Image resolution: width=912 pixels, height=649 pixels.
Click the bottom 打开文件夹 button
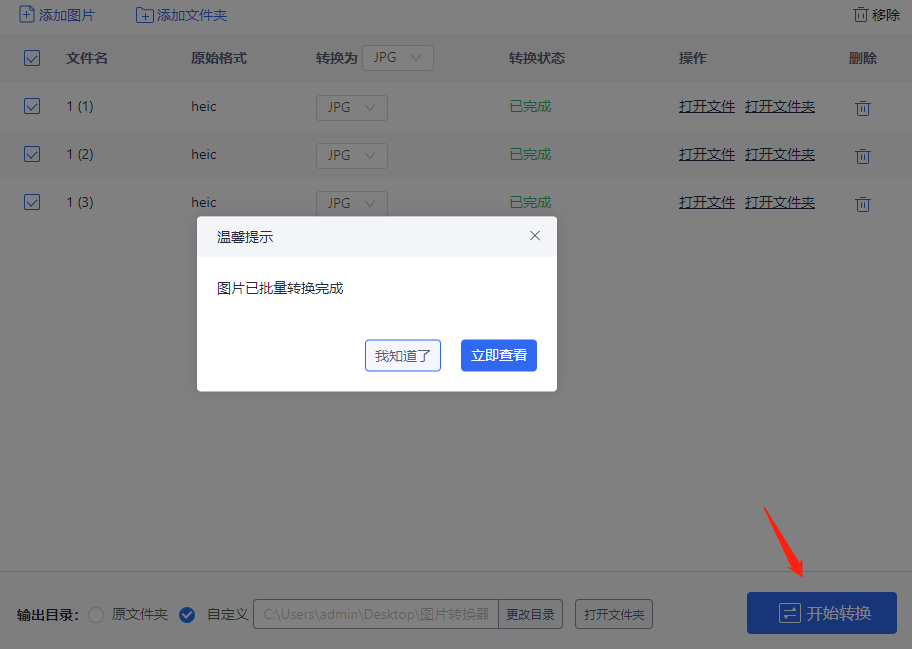click(x=614, y=614)
